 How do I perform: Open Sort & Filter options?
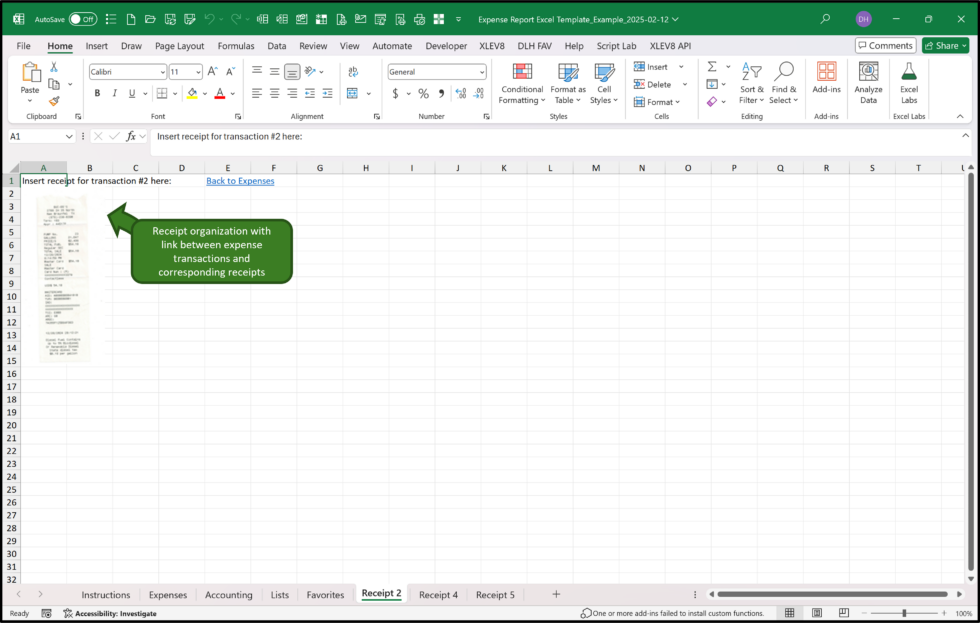(751, 85)
